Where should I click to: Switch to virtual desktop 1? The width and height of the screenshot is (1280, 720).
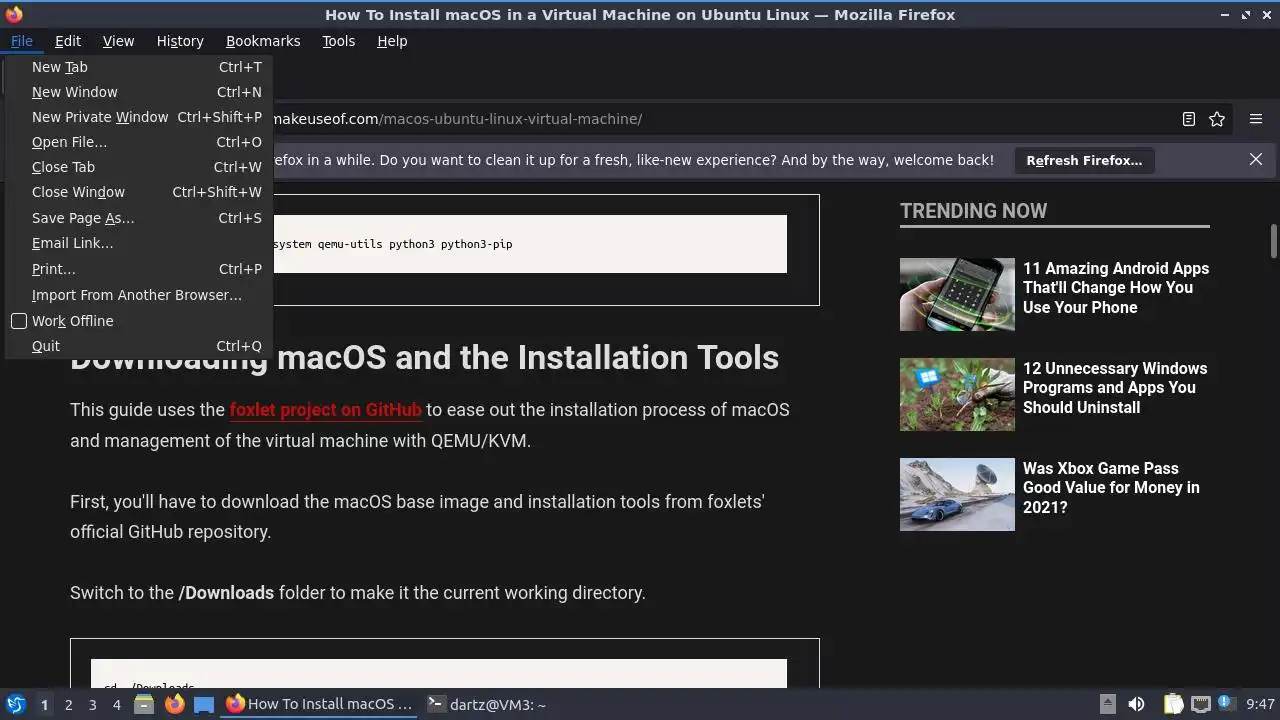coord(44,704)
